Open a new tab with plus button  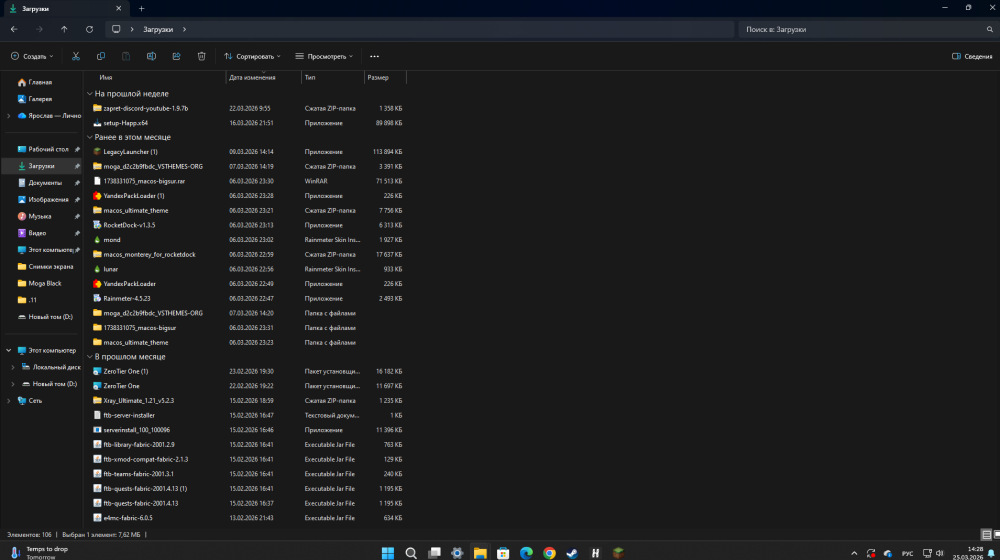142,9
